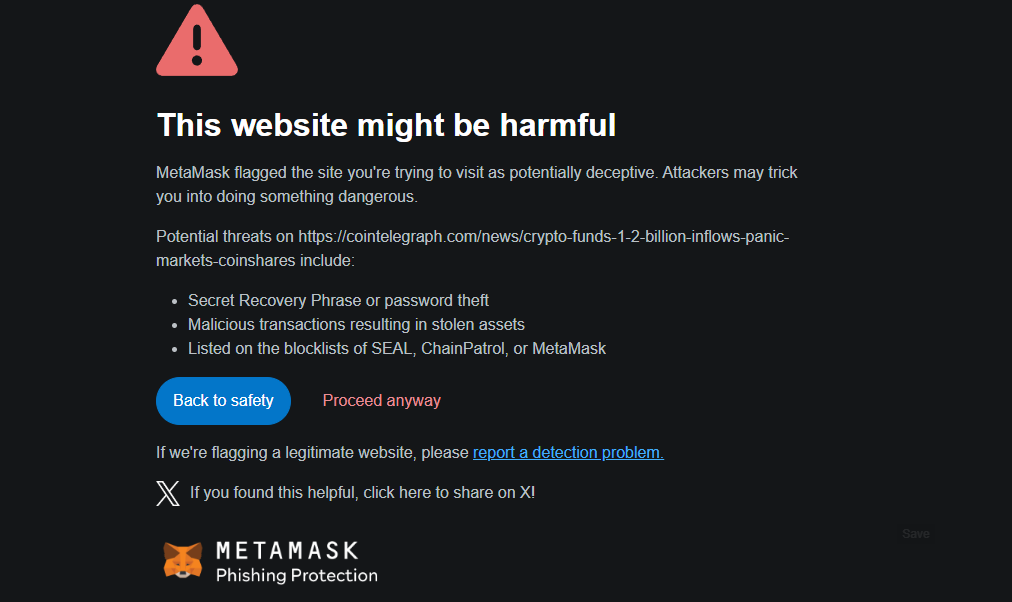This screenshot has height=602, width=1012.
Task: Choose Proceed anyway
Action: coord(381,401)
